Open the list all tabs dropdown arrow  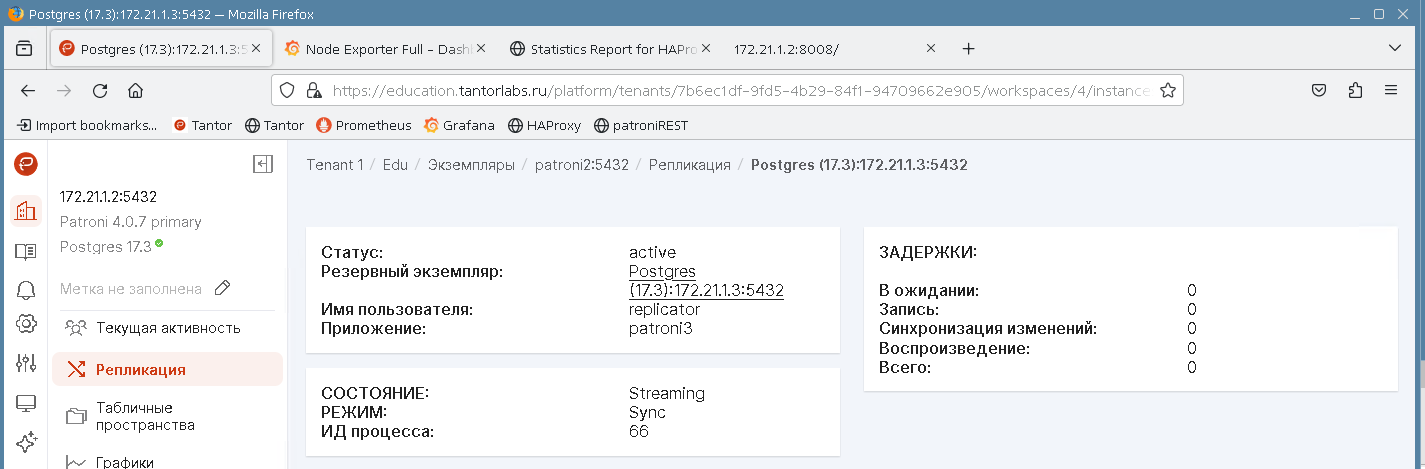(1395, 49)
